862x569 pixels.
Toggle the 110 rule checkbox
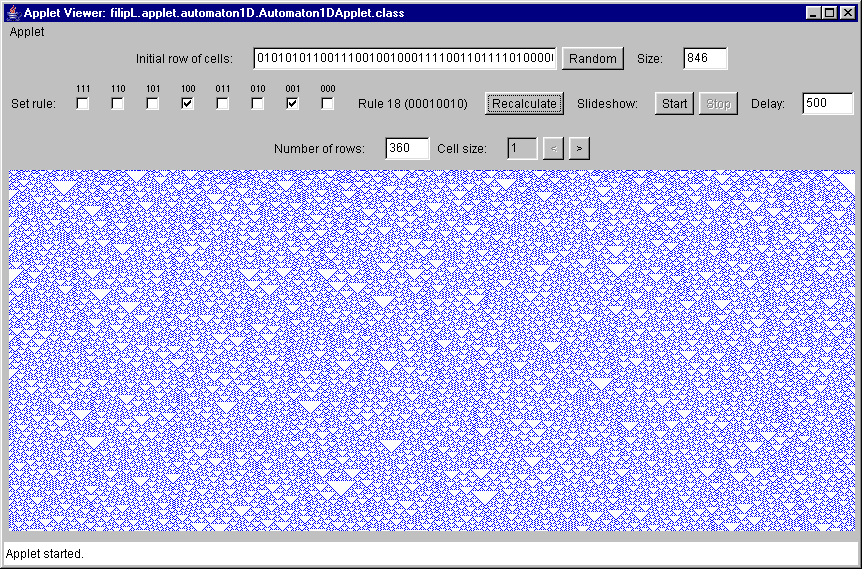118,103
